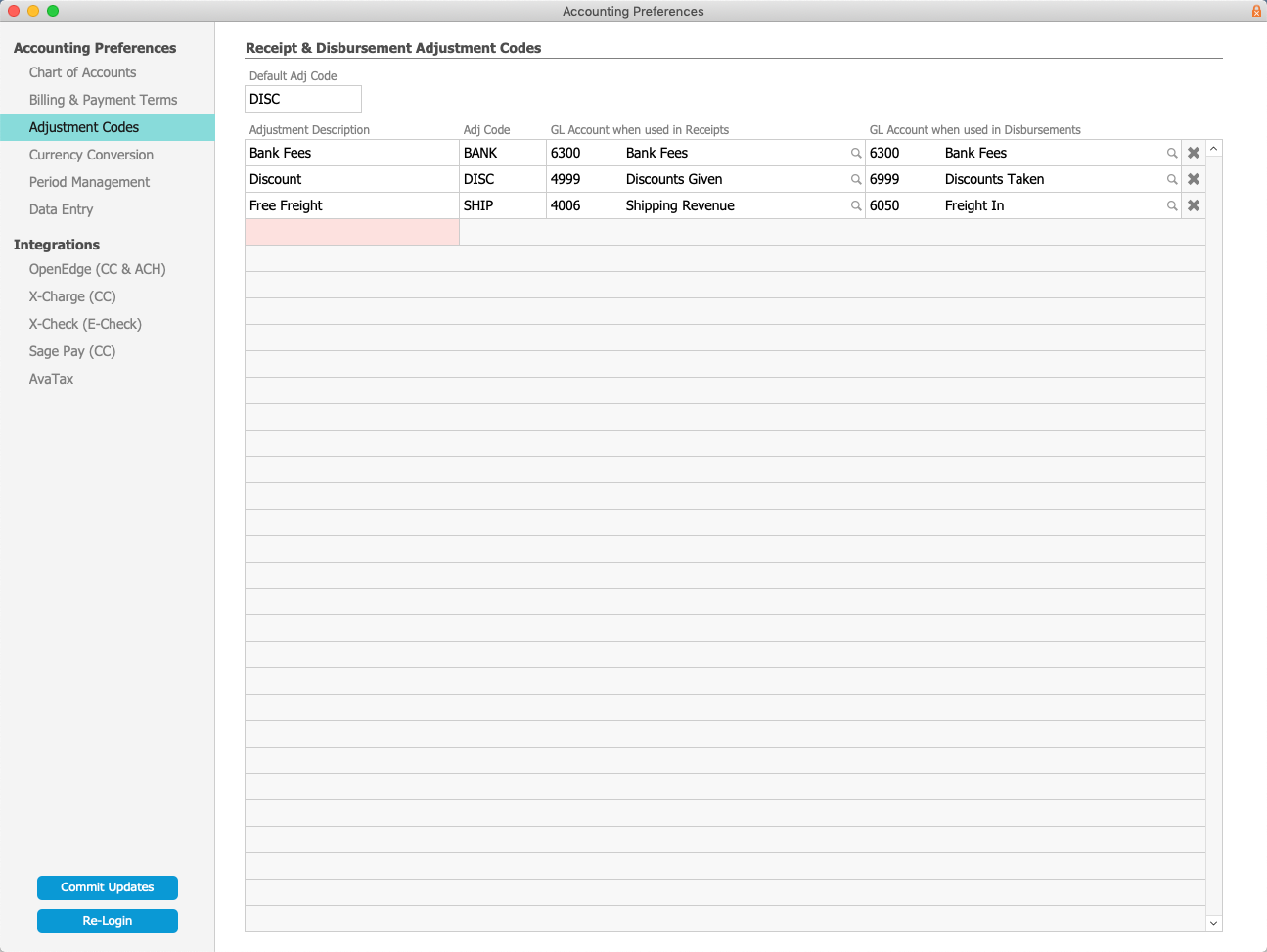
Task: Open X-Charge (CC) integration settings
Action: 72,296
